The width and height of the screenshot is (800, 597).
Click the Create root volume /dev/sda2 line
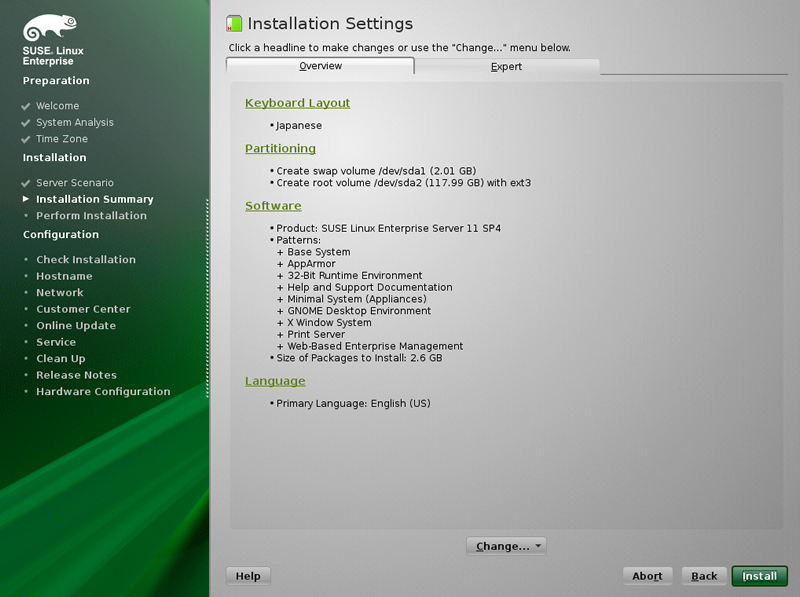click(404, 183)
